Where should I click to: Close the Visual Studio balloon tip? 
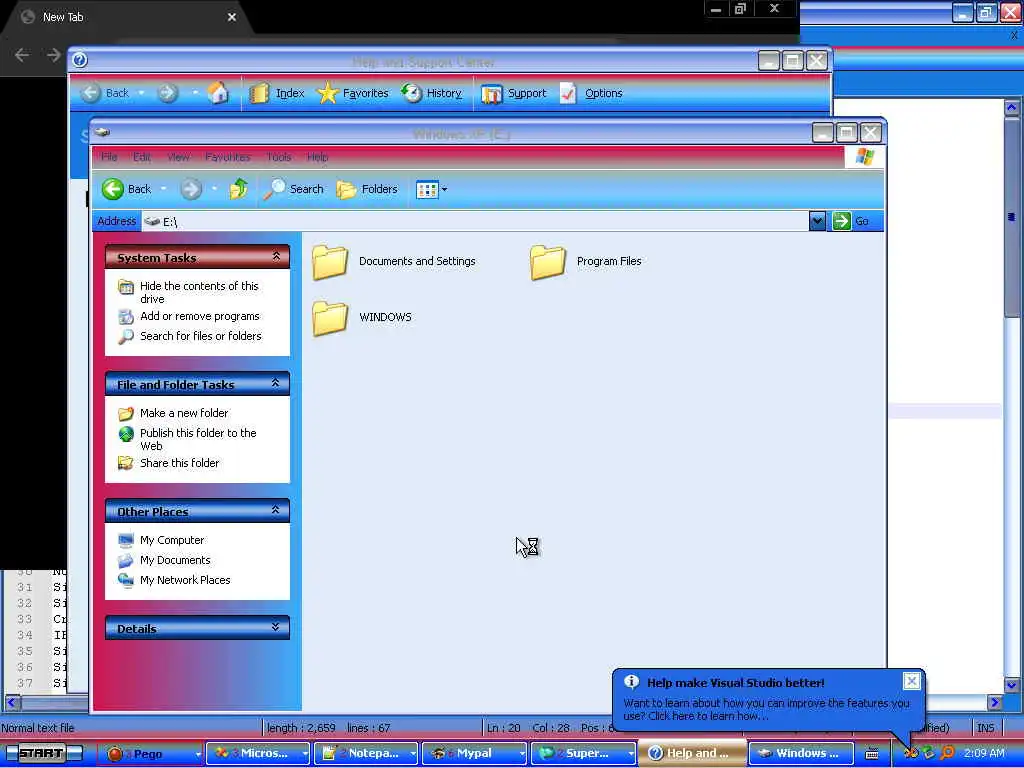click(x=912, y=681)
